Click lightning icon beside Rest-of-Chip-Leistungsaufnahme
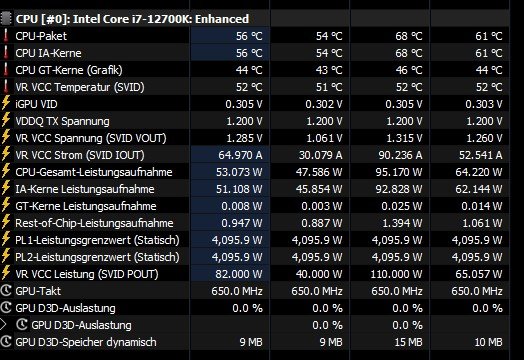Screen dimensions: 524x360 click(6, 223)
